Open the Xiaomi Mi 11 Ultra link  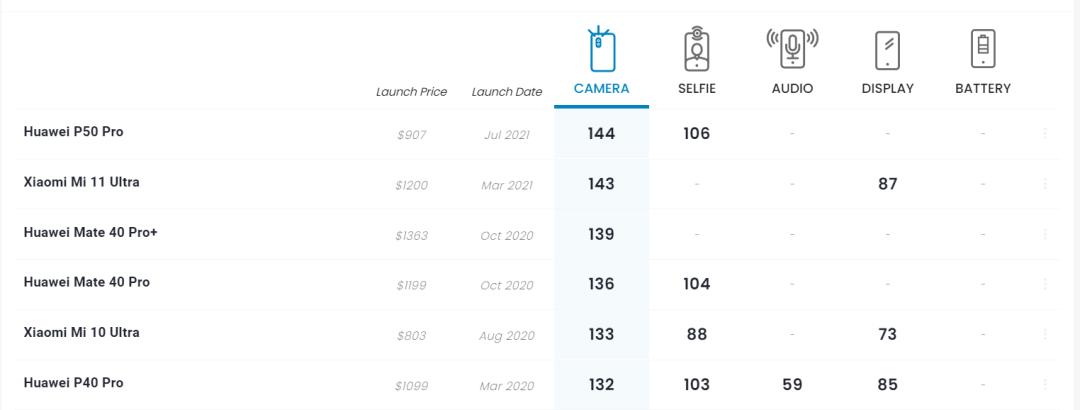pyautogui.click(x=82, y=182)
